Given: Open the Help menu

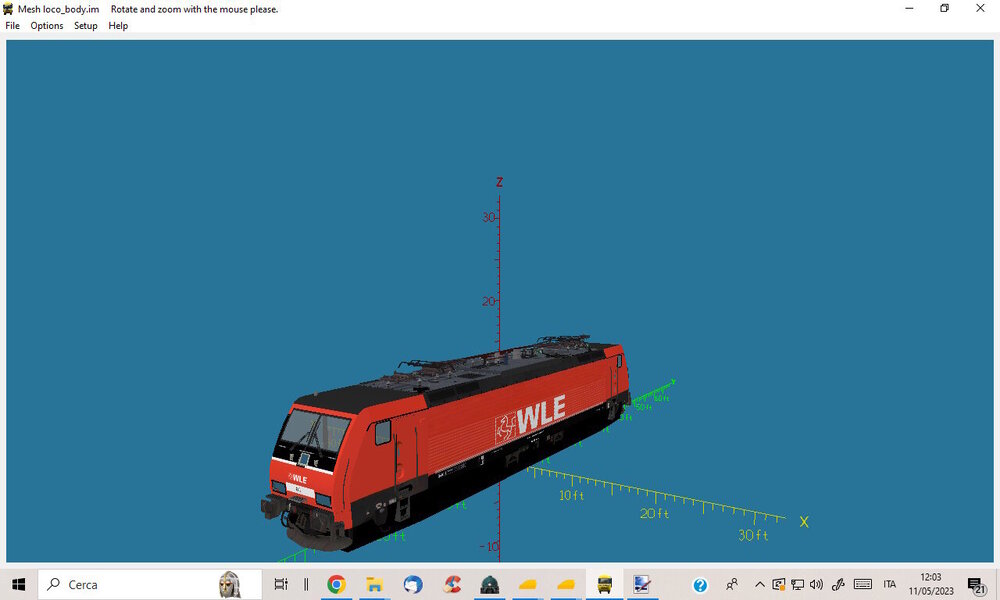Looking at the screenshot, I should [118, 26].
